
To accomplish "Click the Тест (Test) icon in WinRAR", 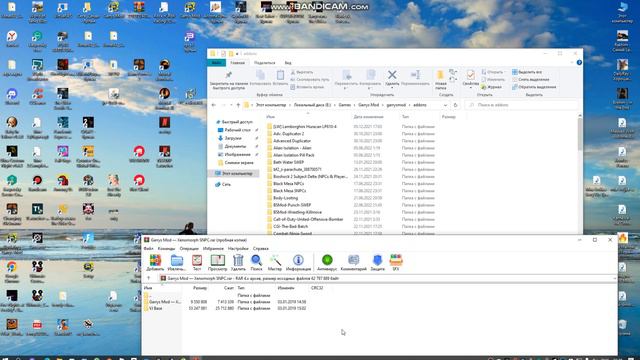I will pos(197,260).
